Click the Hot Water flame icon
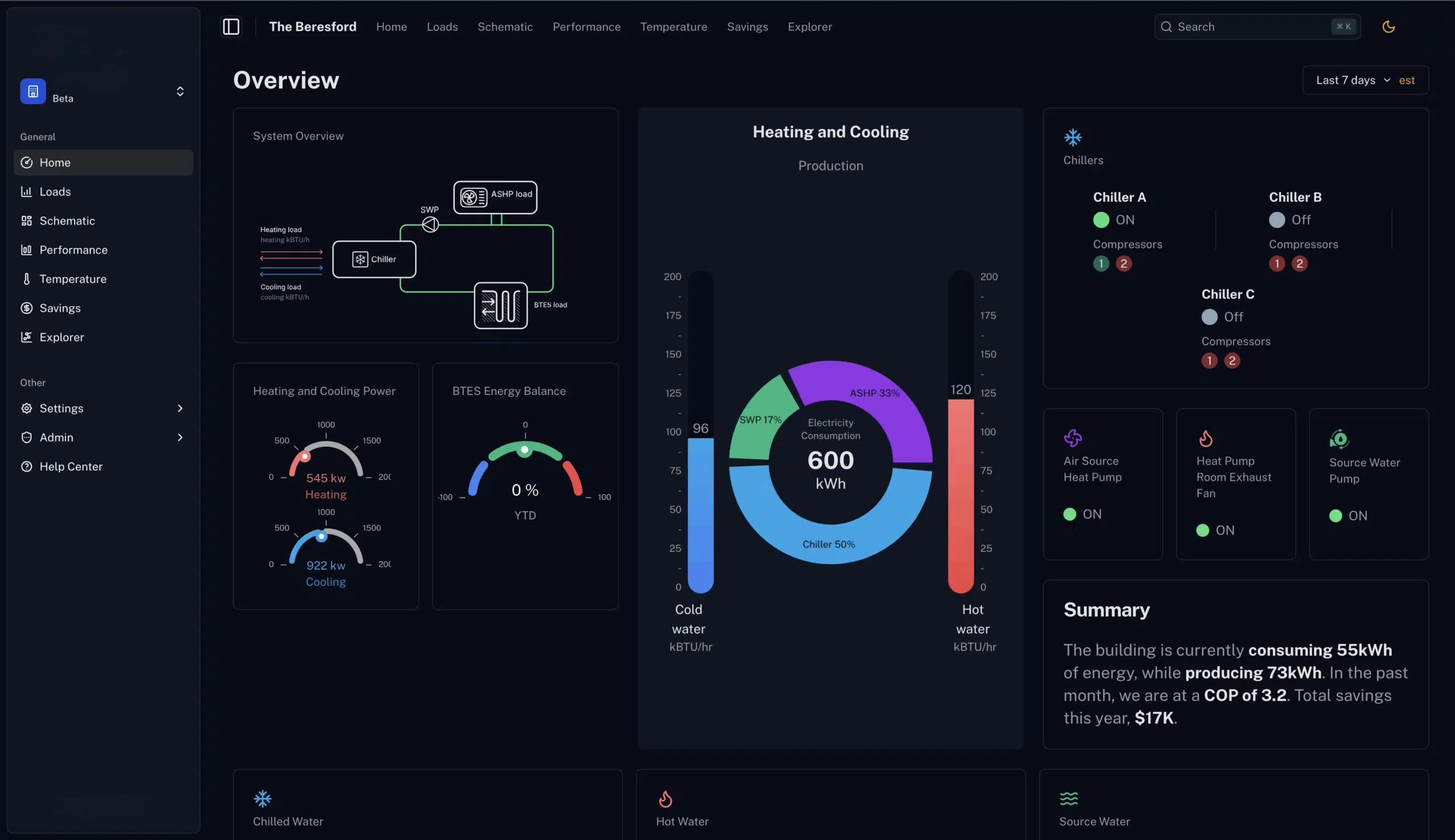 pyautogui.click(x=665, y=799)
